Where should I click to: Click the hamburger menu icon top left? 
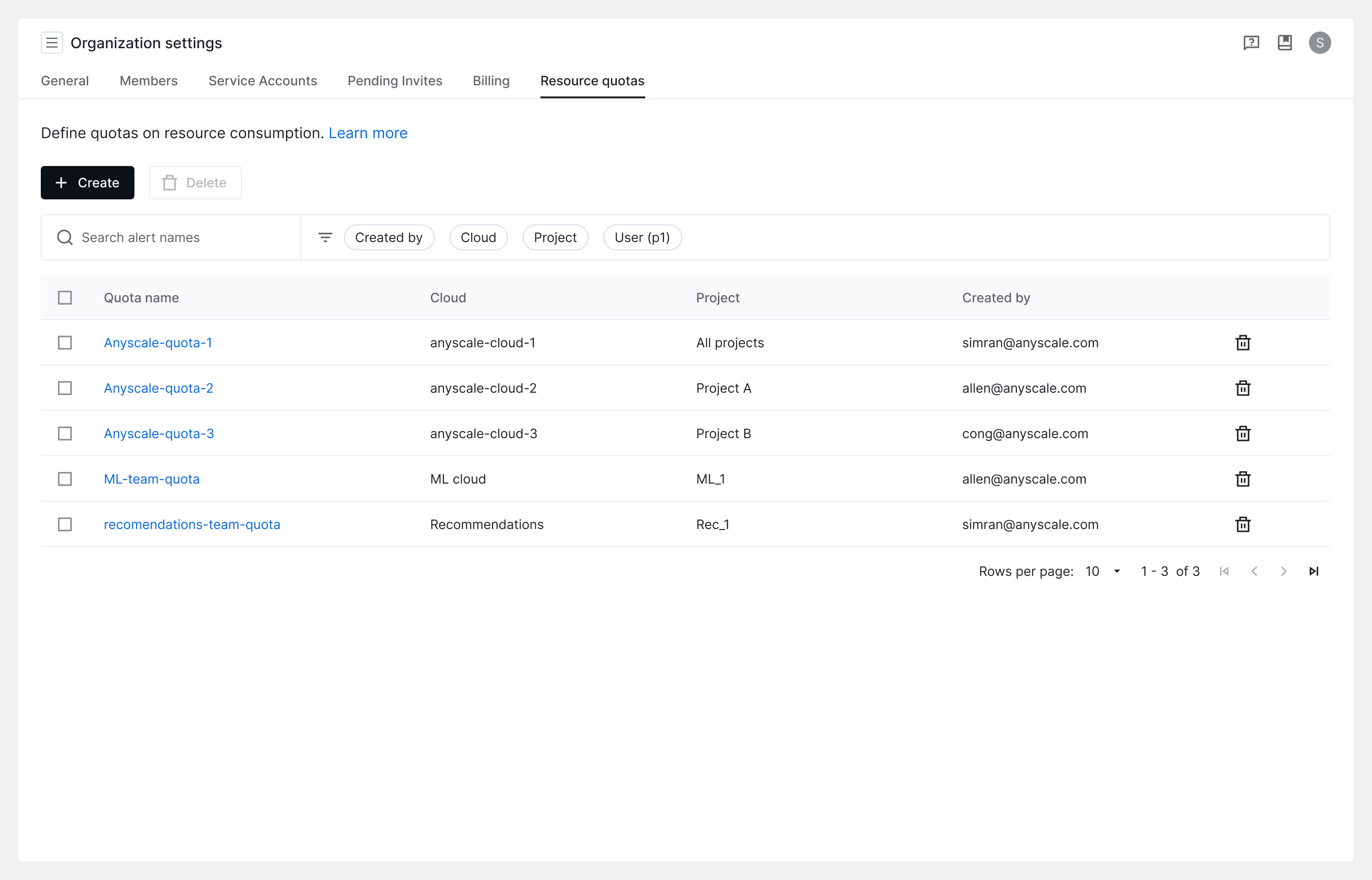(51, 42)
